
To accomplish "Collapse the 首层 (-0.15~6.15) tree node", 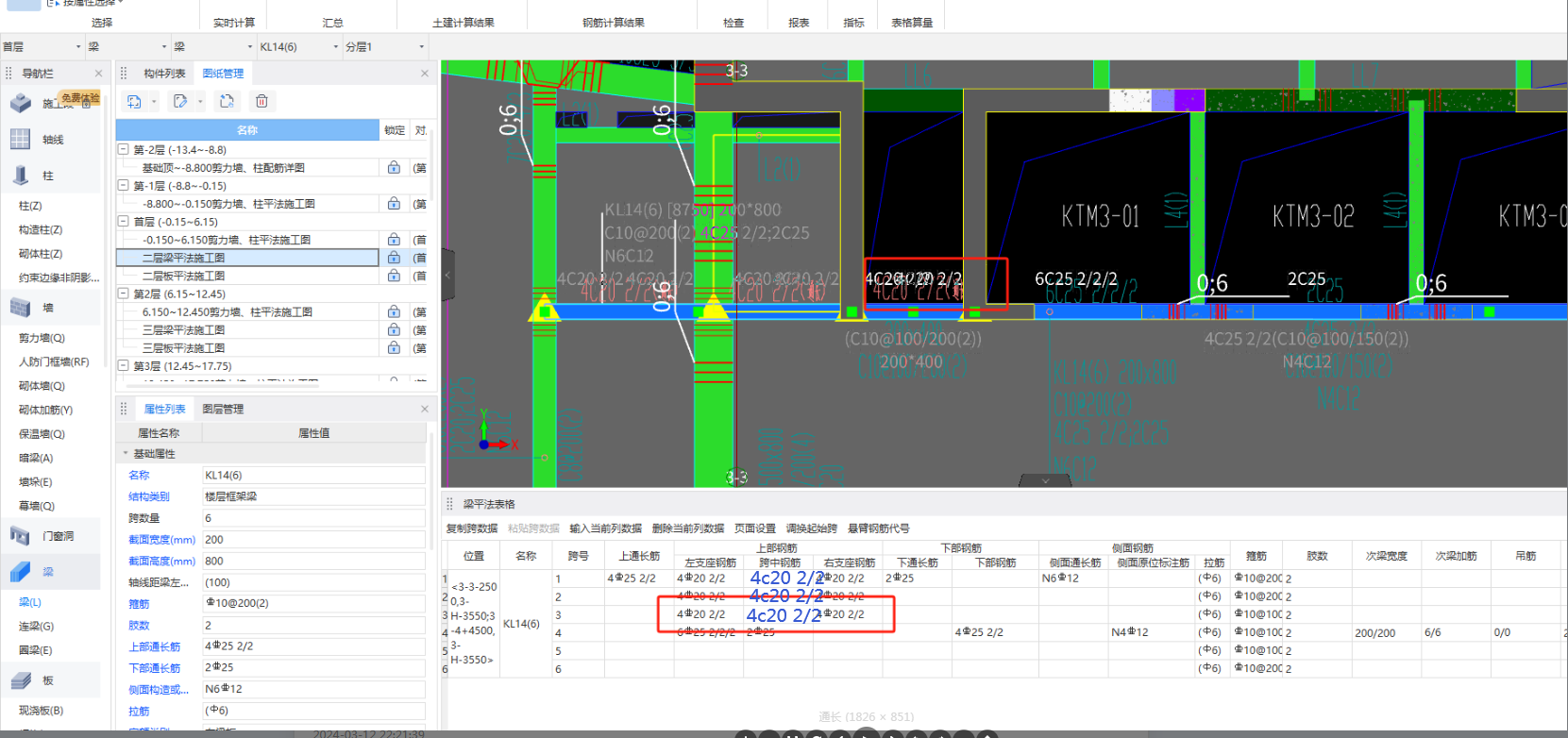I will click(x=123, y=222).
